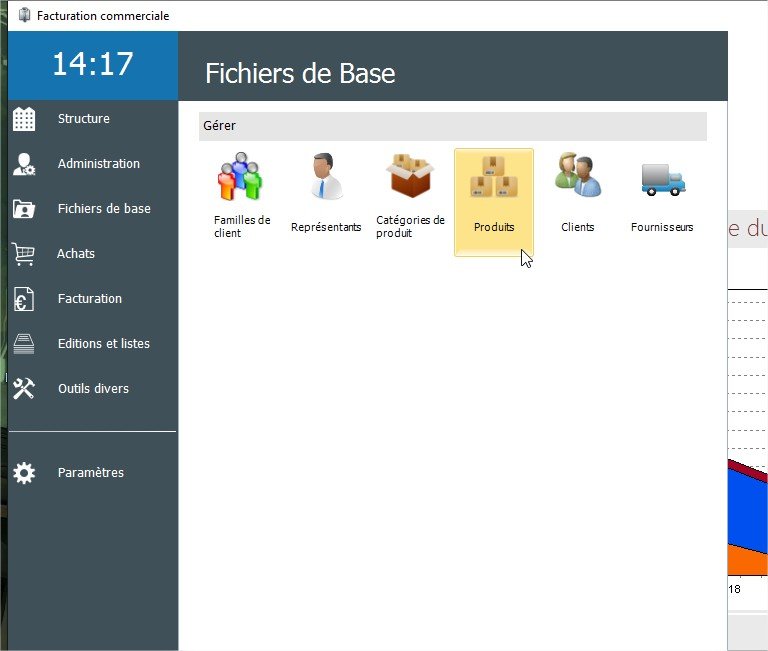Screen dimensions: 768x651
Task: Click the 14:17 clock display
Action: coord(93,64)
